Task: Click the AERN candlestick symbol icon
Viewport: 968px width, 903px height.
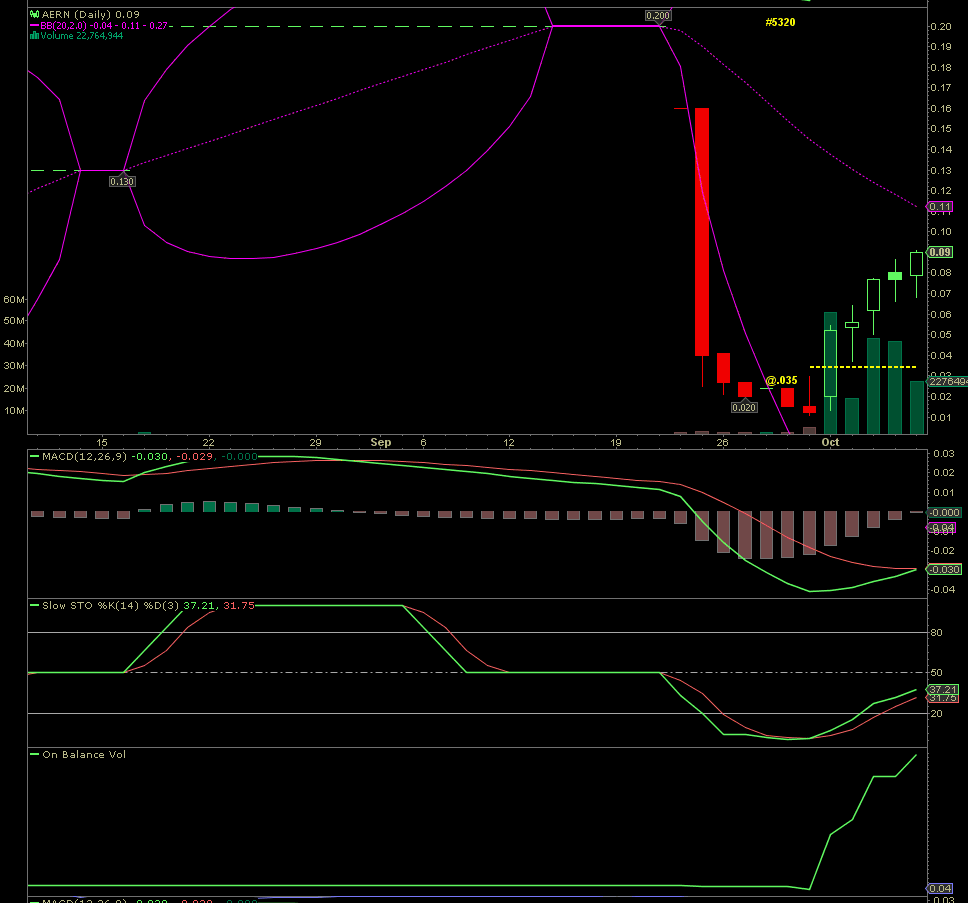Action: [x=35, y=14]
